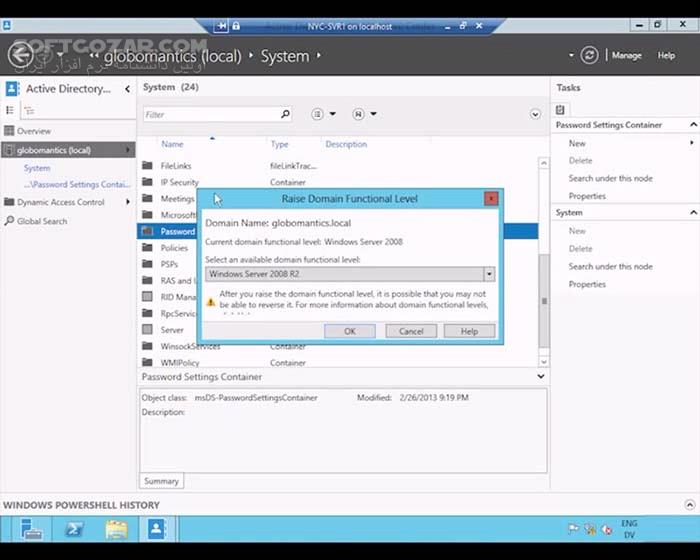Select the PSPs folder row
The height and width of the screenshot is (560, 700).
pos(169,264)
